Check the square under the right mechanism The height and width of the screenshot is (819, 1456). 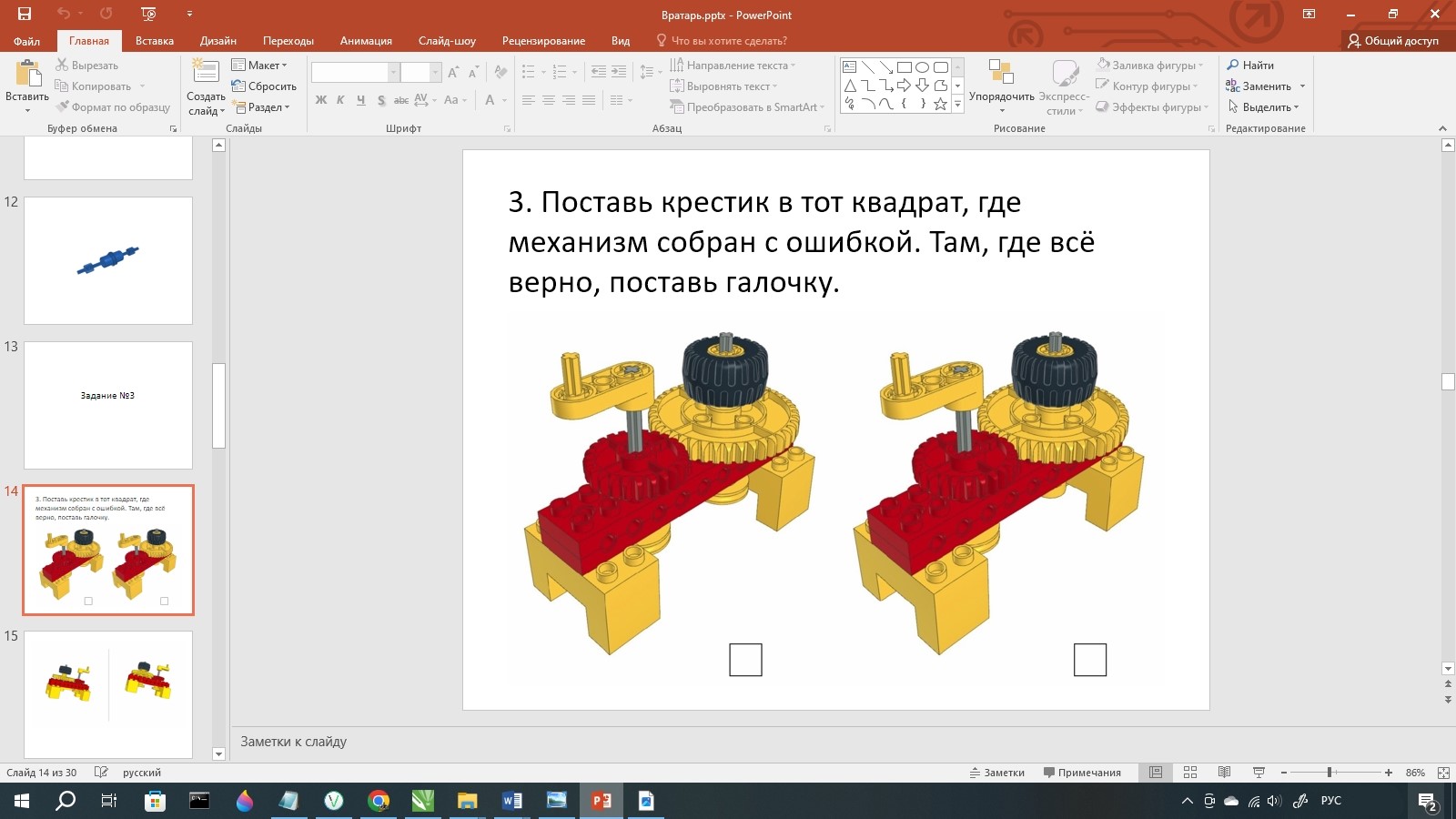pyautogui.click(x=1089, y=660)
